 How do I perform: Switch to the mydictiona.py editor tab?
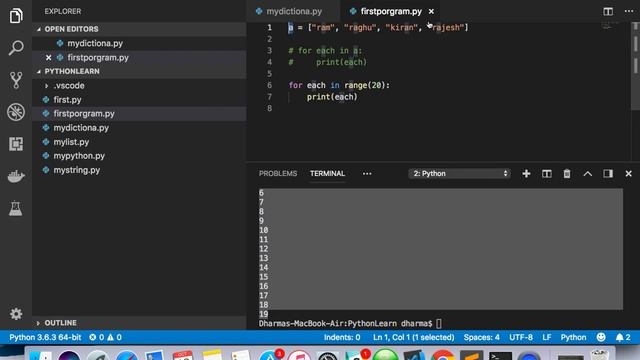[x=293, y=11]
